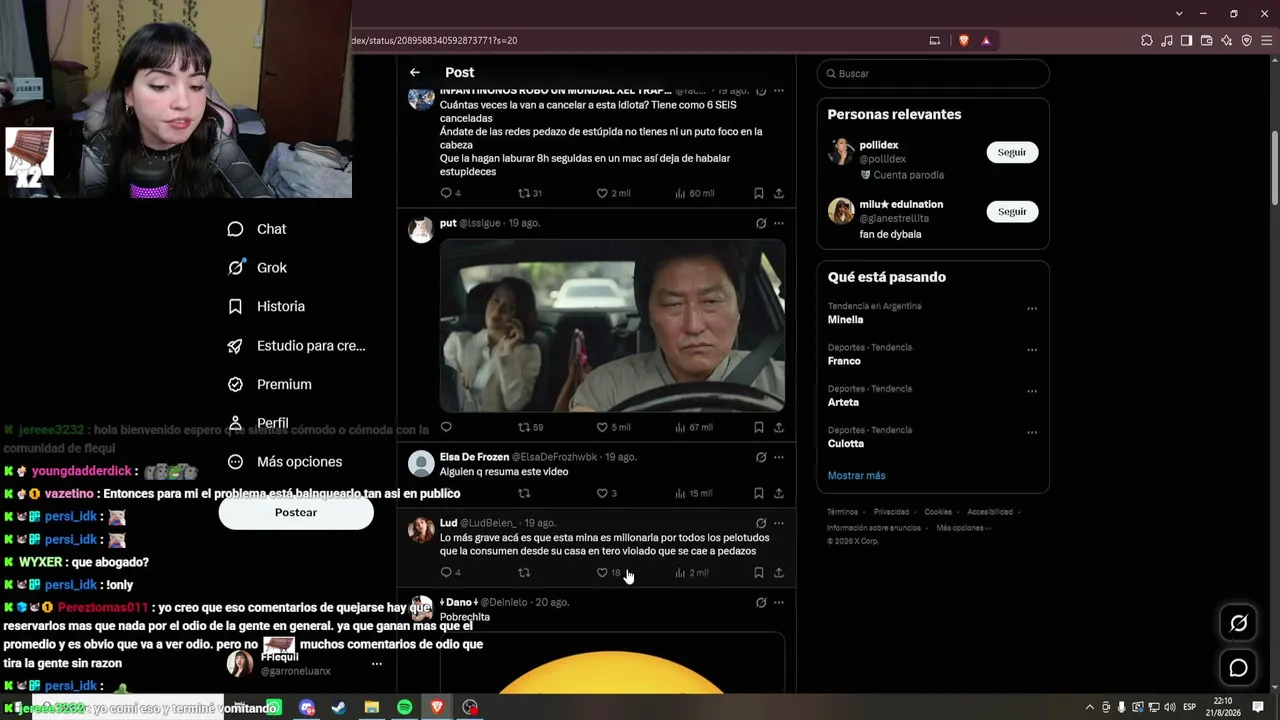Open more options on Lud's post
Screen dimensions: 1280x720
tap(779, 523)
